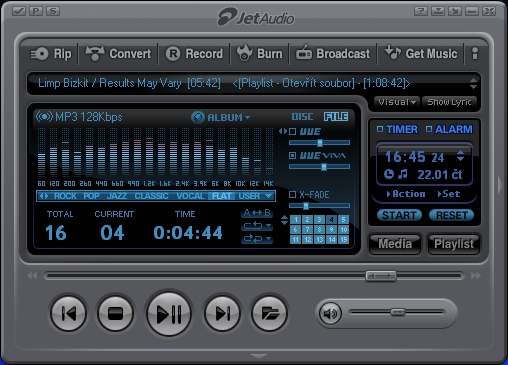Screen dimensions: 508x365
Task: Click the A-B repeat button
Action: click(257, 213)
